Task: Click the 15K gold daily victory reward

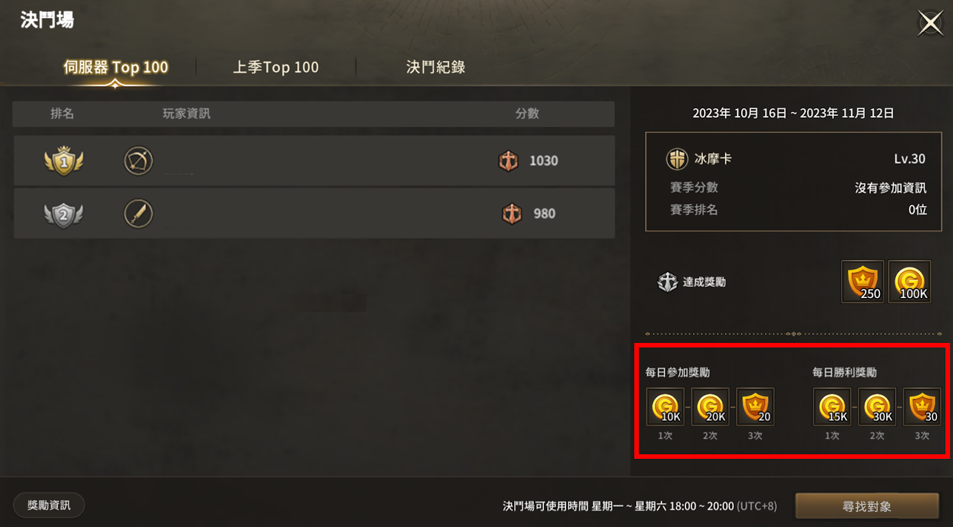Action: (832, 407)
